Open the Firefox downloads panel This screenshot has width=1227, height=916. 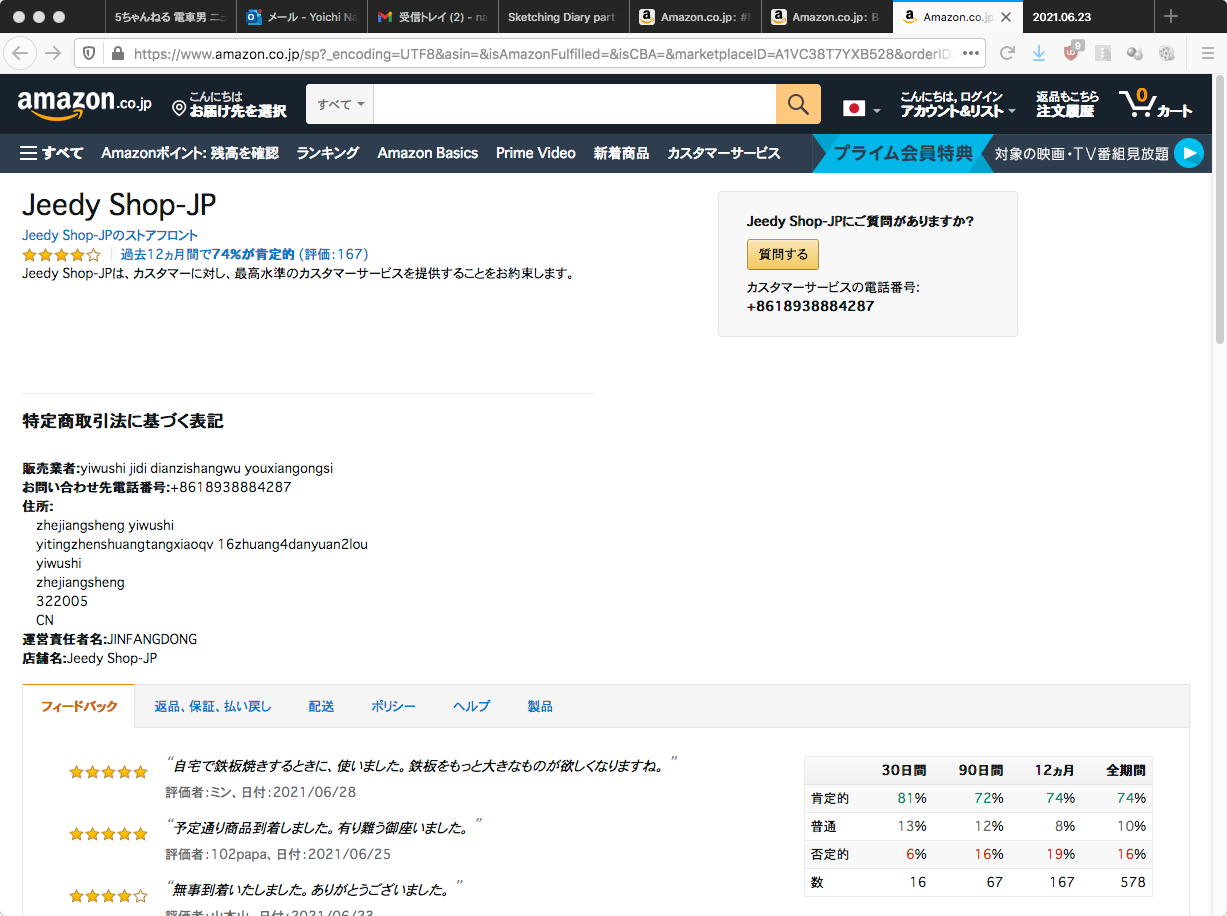[x=1039, y=53]
